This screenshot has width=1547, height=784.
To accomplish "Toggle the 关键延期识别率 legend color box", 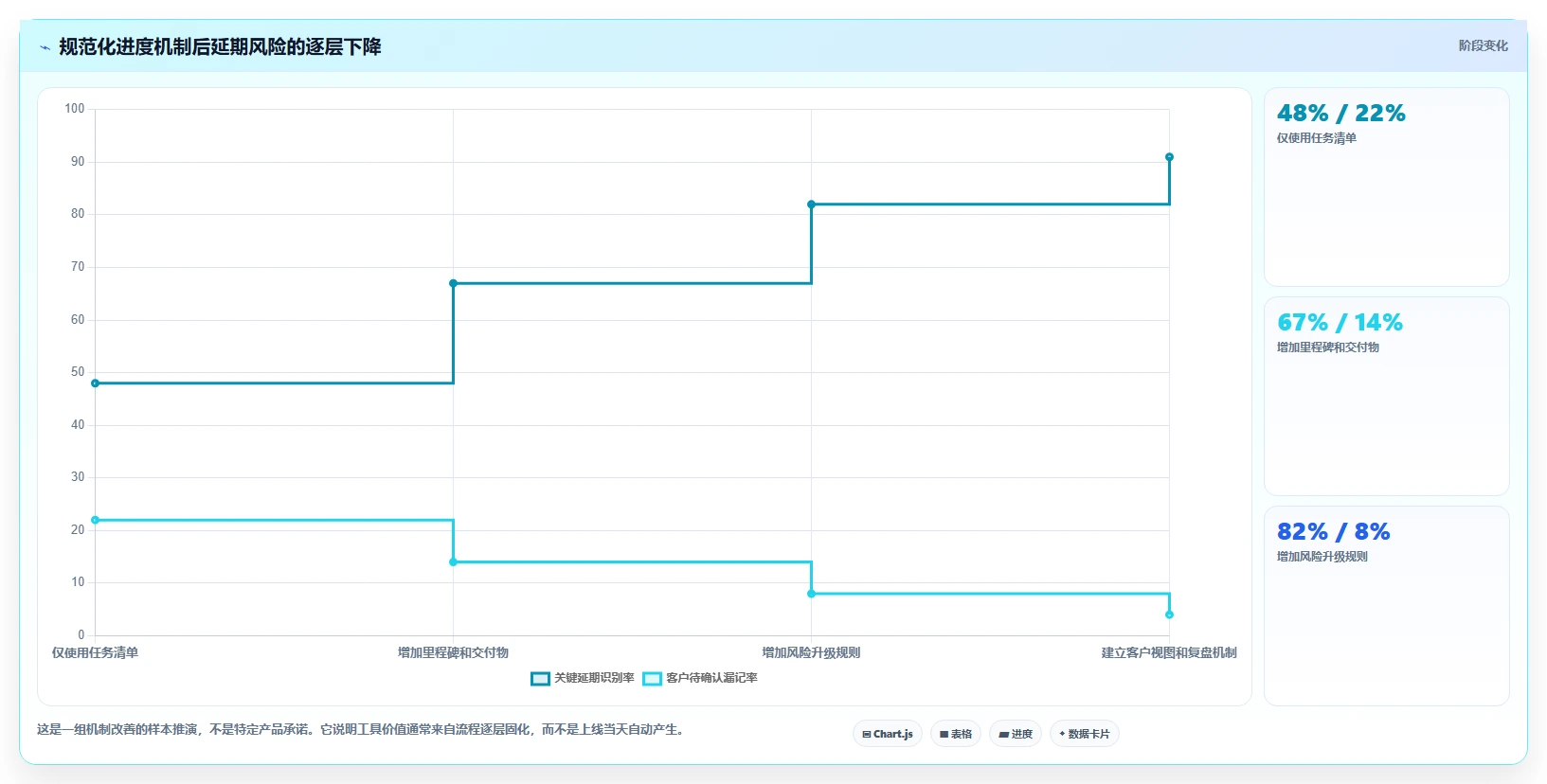I will click(x=540, y=679).
